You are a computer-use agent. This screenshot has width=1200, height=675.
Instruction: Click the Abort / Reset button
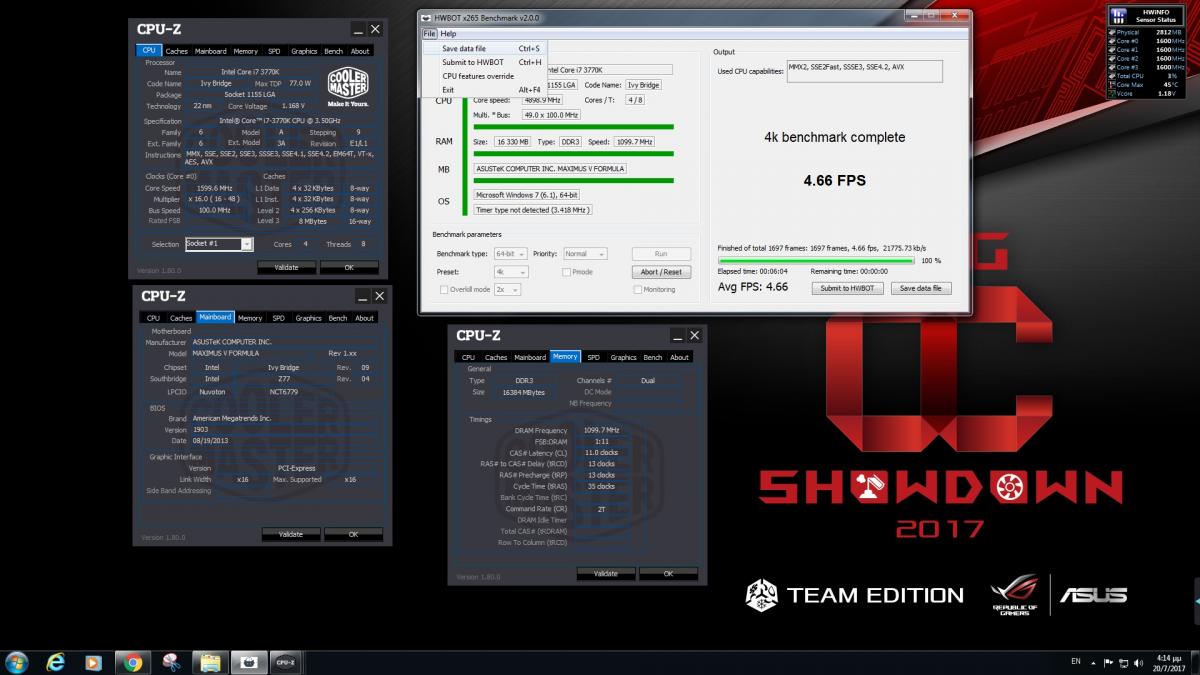pyautogui.click(x=661, y=272)
